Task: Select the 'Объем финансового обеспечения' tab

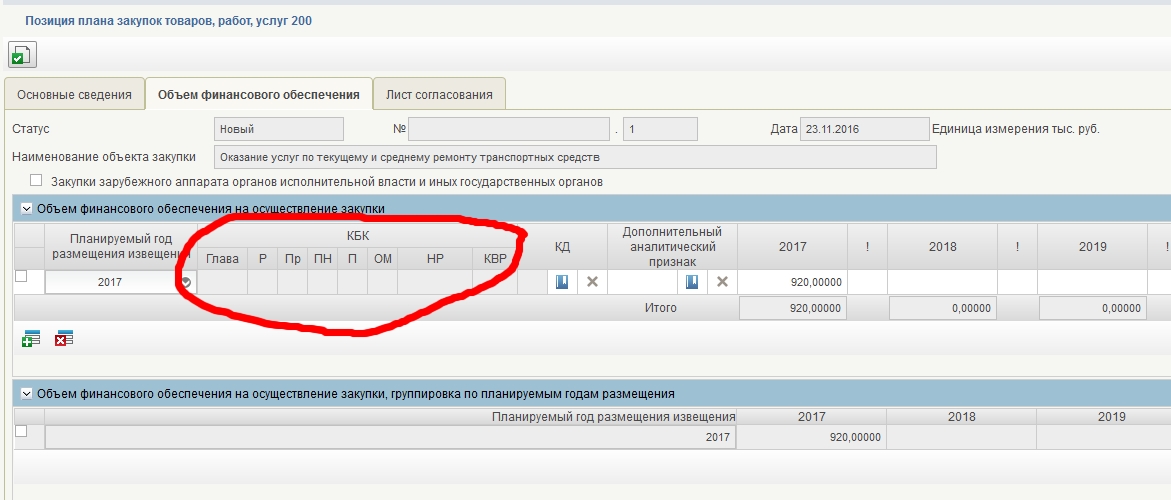Action: (x=258, y=95)
